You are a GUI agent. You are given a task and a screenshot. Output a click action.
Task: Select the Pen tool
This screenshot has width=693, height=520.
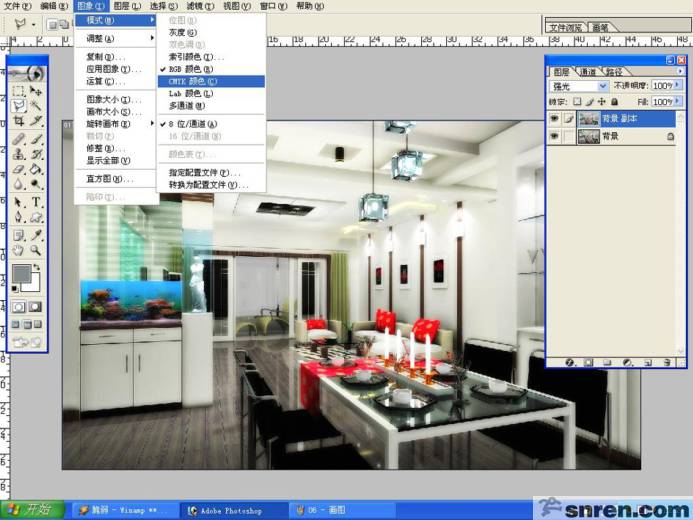18,217
